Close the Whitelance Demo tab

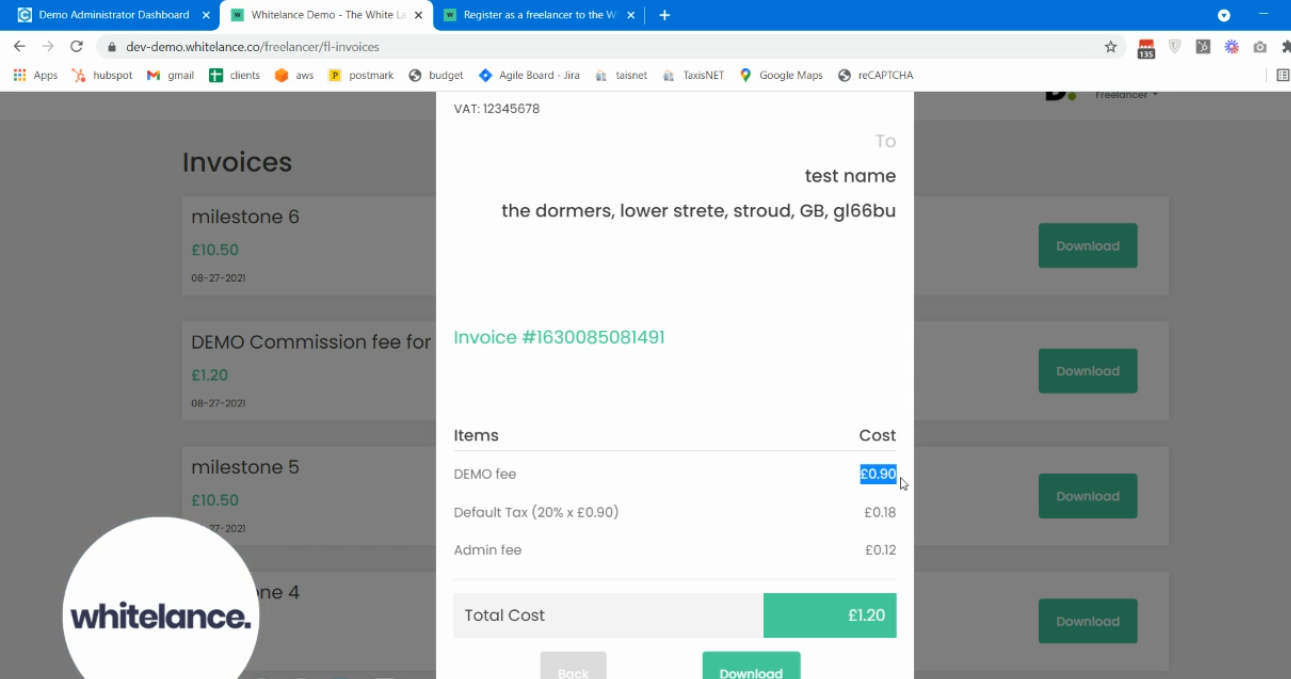420,15
